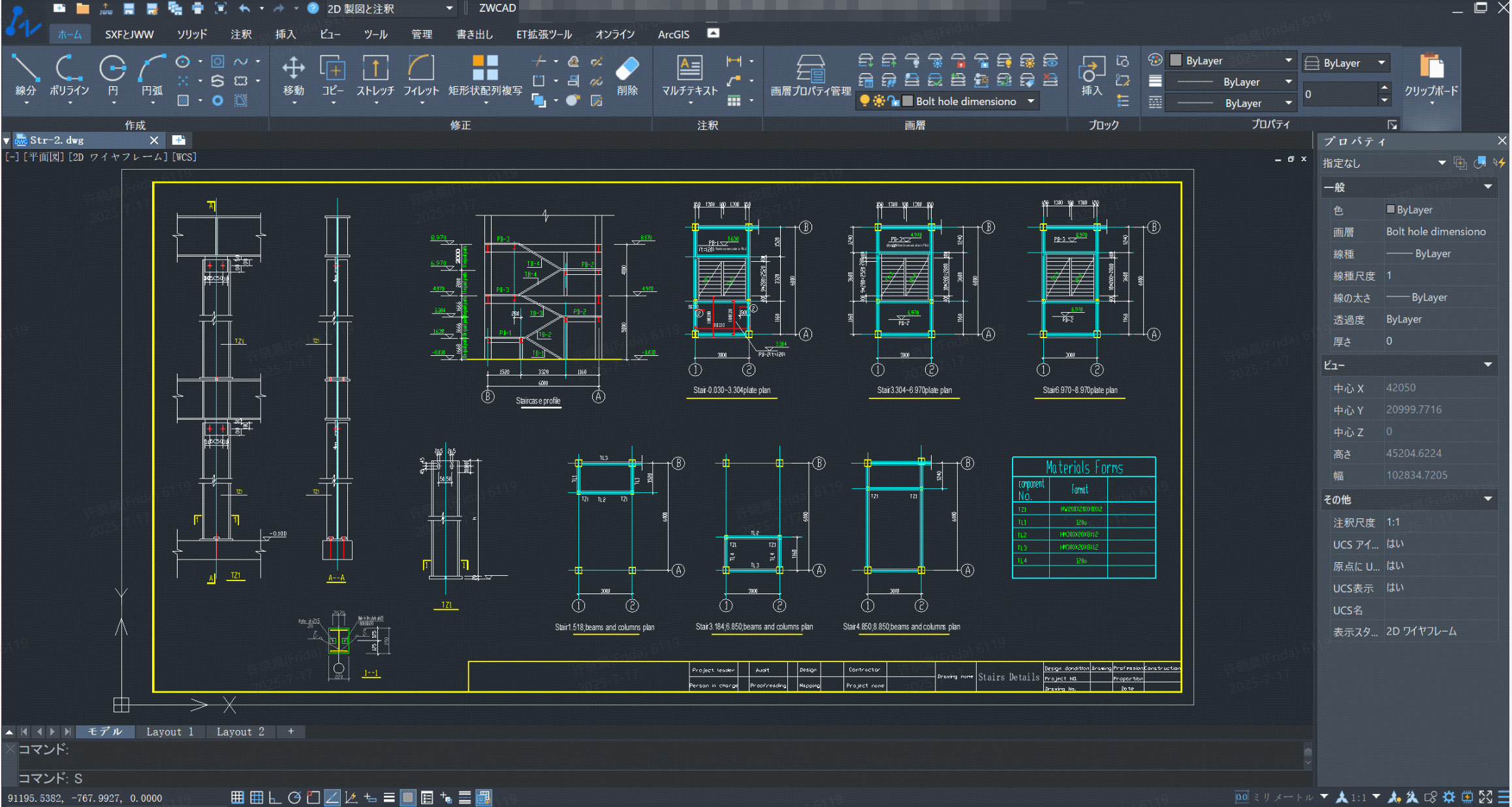Collapse the 一般 properties section
1512x807 pixels.
1488,187
